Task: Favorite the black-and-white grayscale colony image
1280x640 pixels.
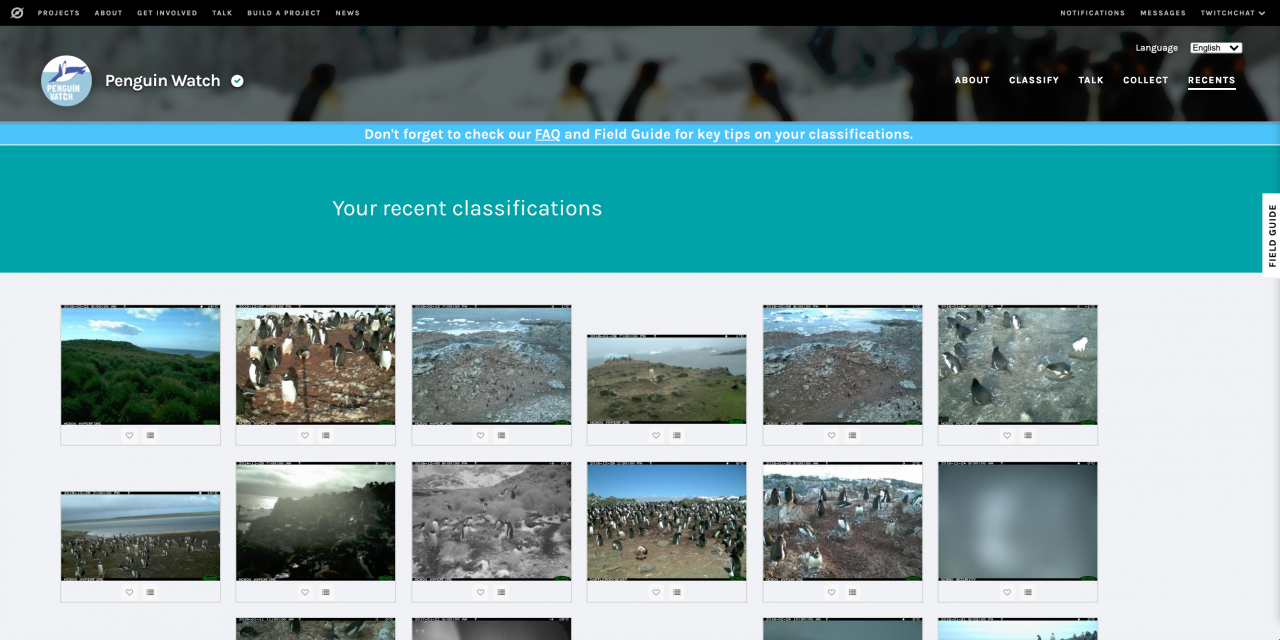Action: click(x=480, y=592)
